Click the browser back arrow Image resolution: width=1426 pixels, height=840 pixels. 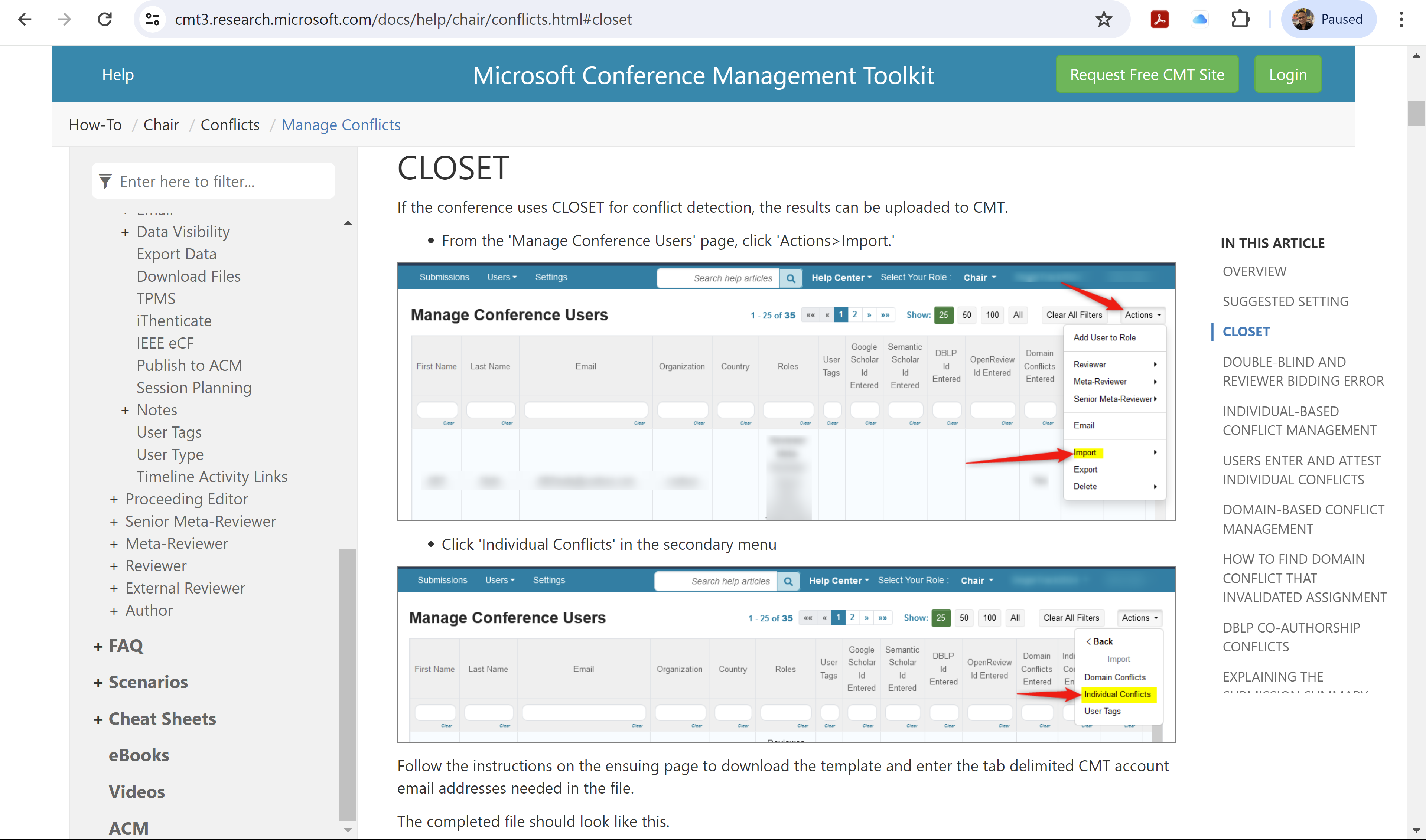coord(25,19)
